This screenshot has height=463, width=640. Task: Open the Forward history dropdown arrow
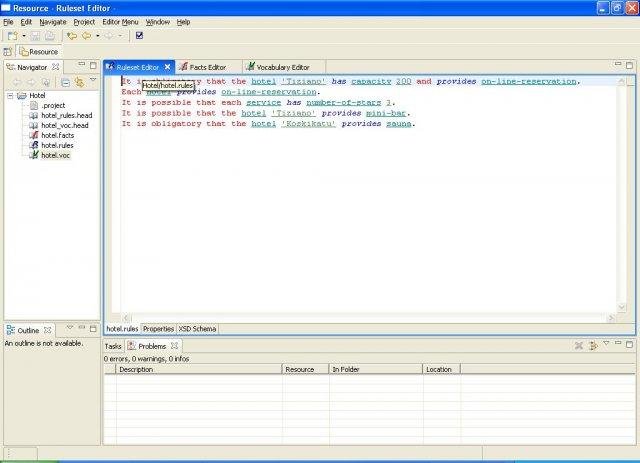click(120, 36)
